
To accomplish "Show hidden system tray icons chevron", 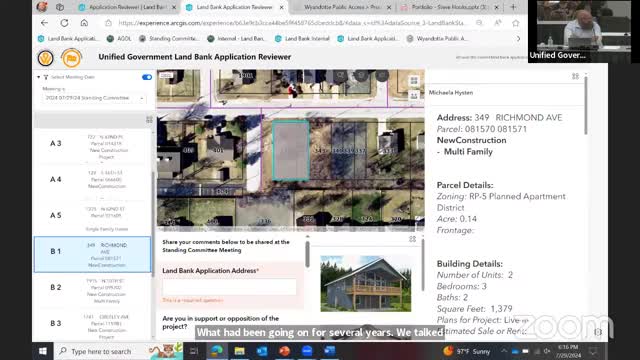I will click(504, 351).
